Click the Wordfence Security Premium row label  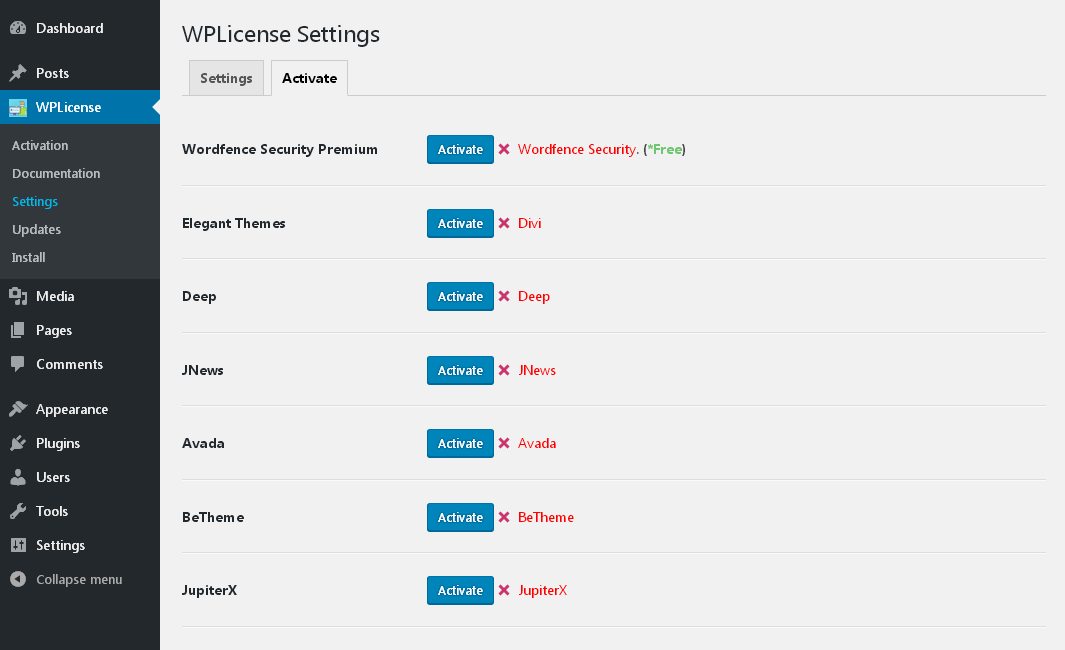coord(280,149)
